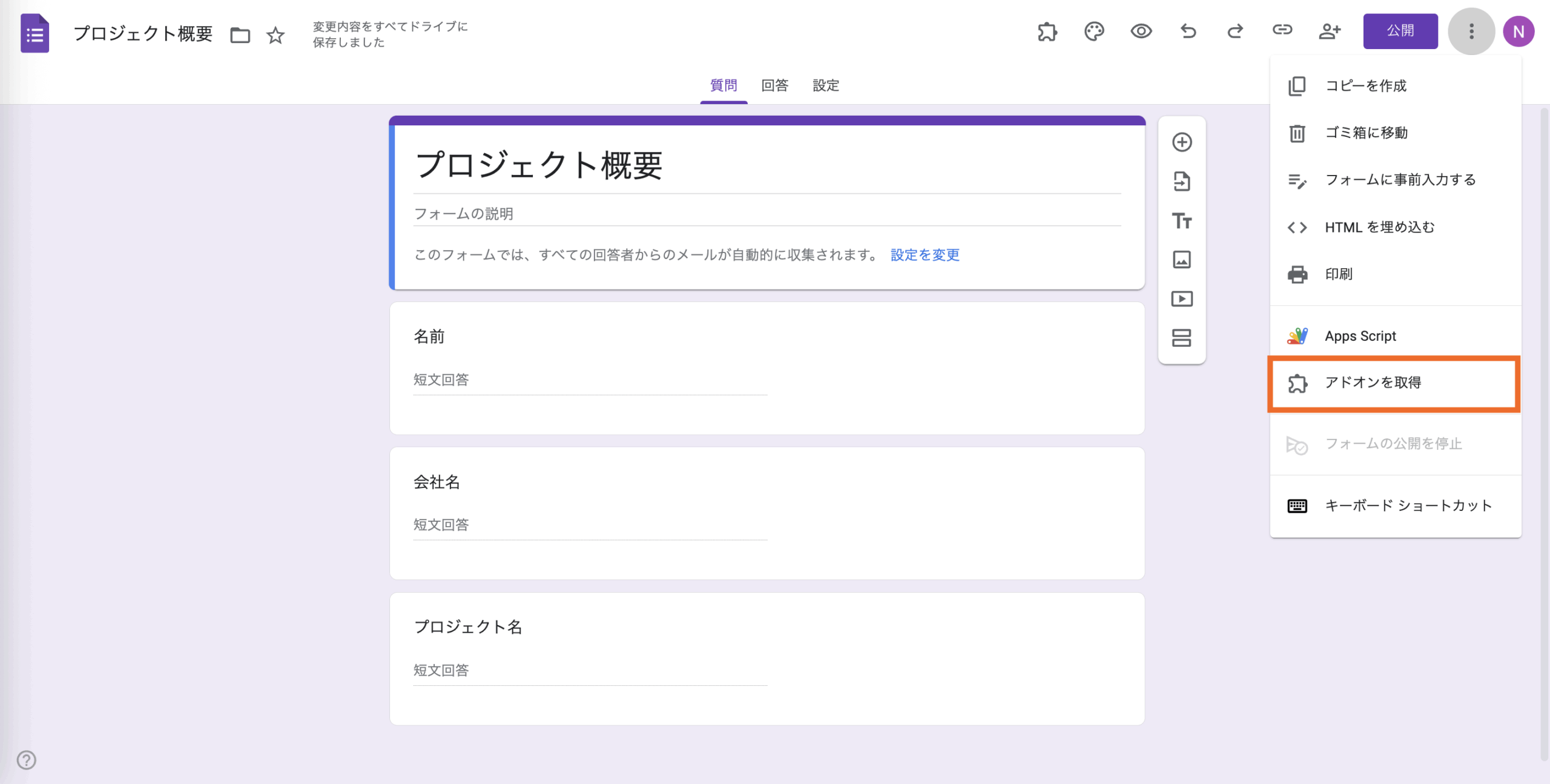This screenshot has height=784, width=1550.
Task: Add a section from the side toolbar
Action: point(1182,338)
